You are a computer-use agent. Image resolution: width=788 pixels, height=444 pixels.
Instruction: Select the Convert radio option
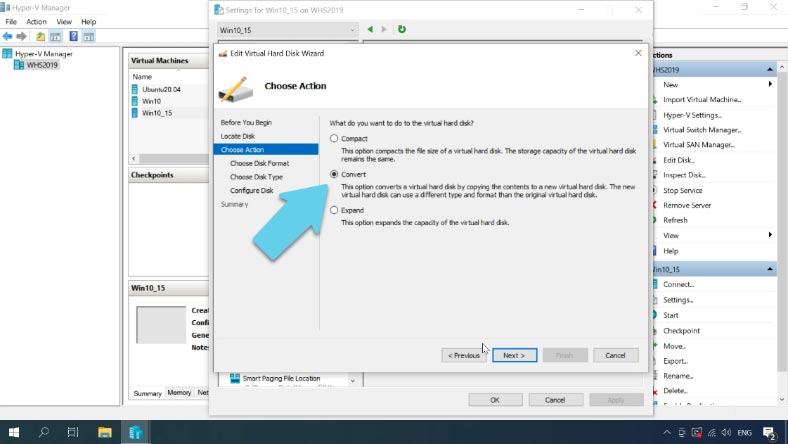point(334,174)
